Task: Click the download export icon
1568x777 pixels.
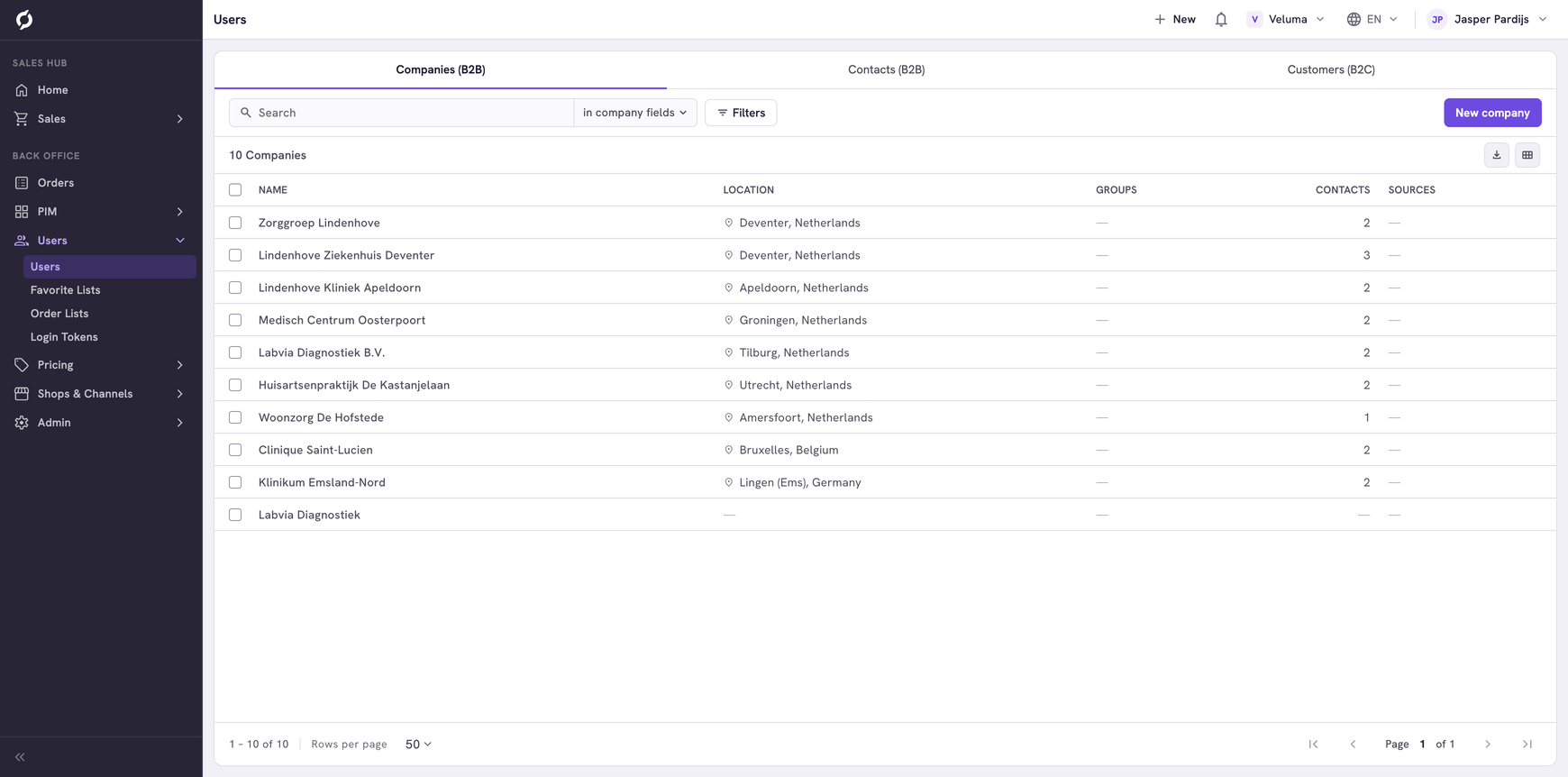Action: [x=1497, y=155]
